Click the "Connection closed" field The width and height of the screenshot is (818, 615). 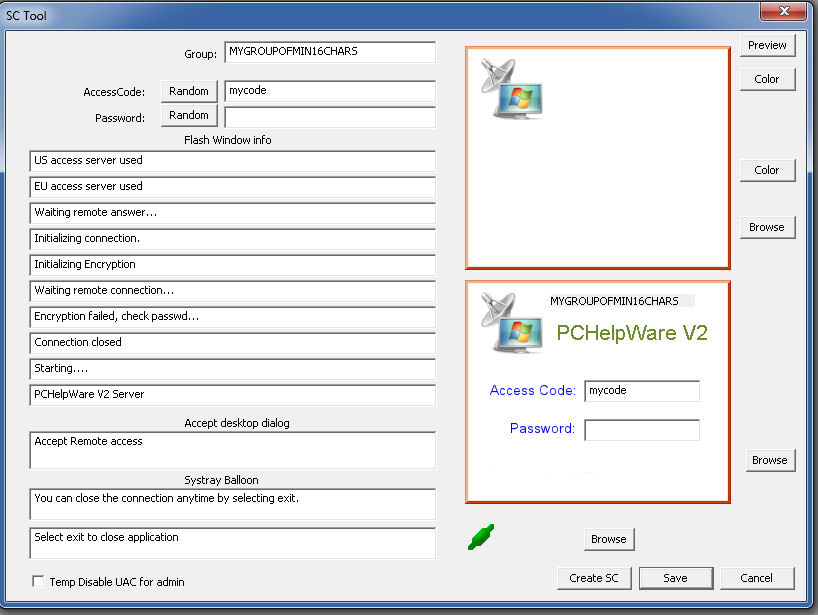[x=232, y=343]
